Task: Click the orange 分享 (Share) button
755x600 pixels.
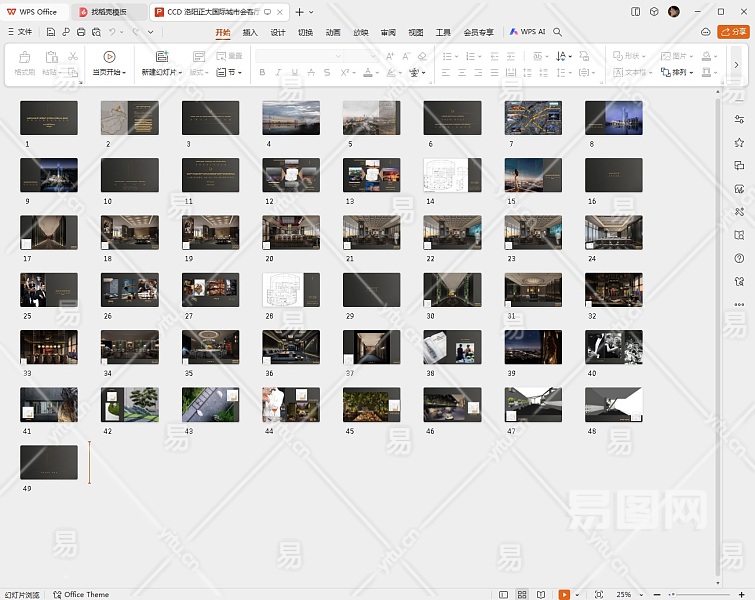Action: [x=731, y=32]
